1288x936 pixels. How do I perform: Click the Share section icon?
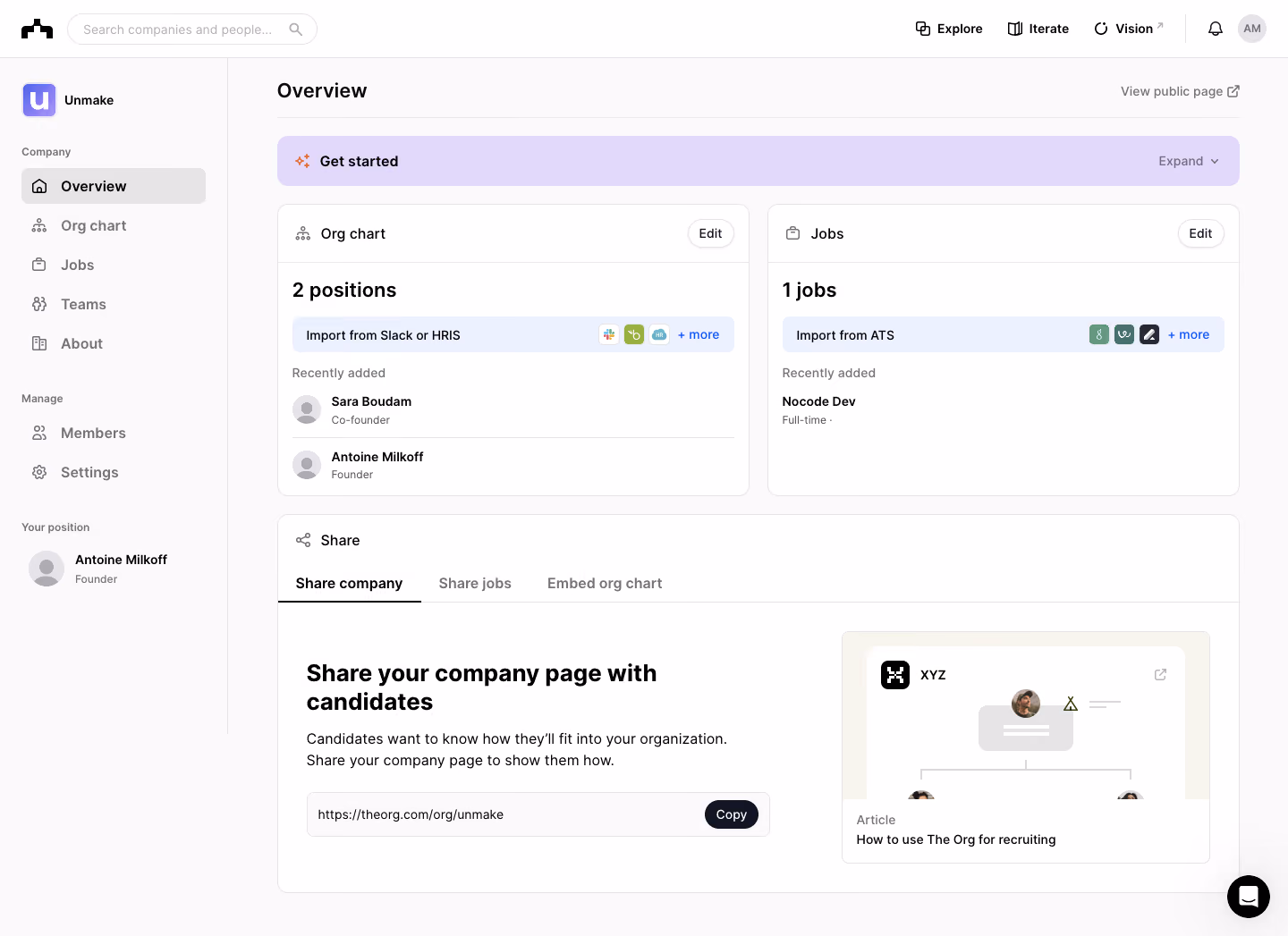(x=303, y=540)
